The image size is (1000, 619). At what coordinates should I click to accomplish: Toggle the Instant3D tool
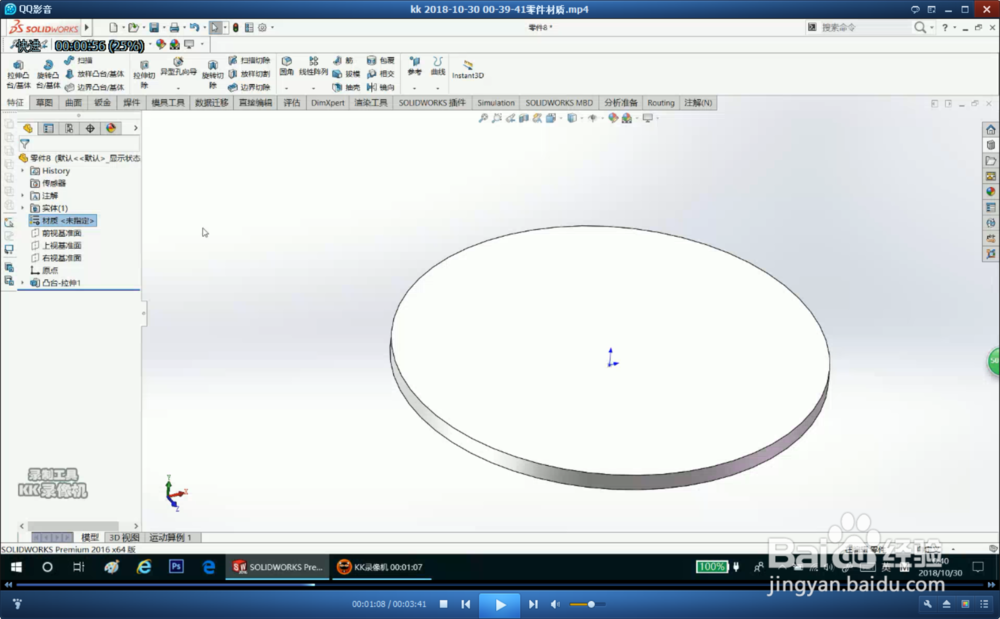coord(468,69)
